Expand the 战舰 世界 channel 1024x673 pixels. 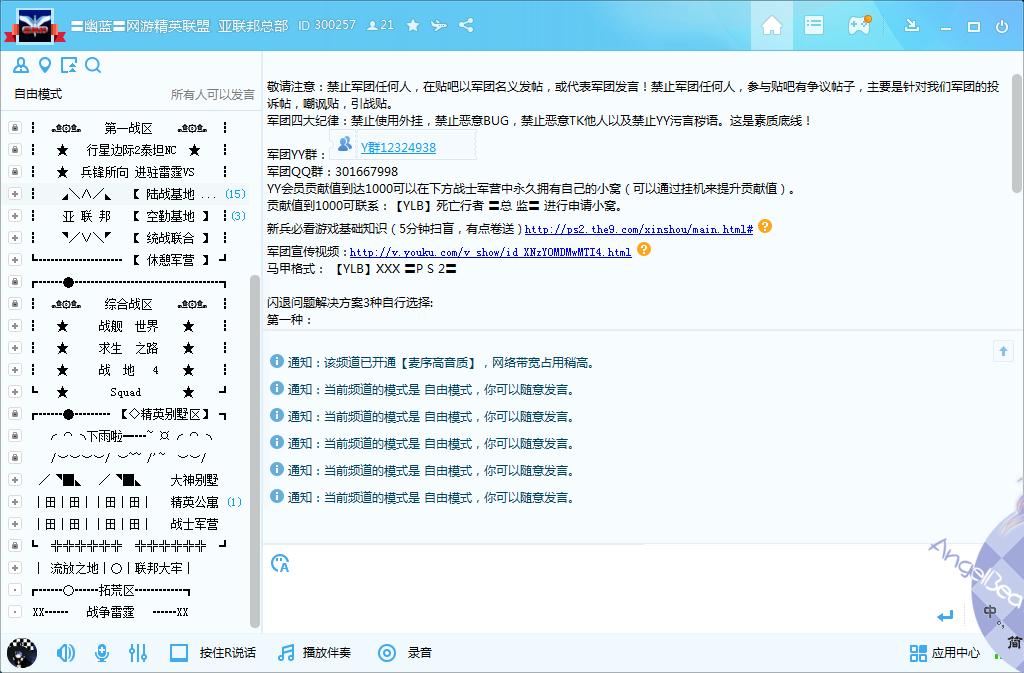14,326
